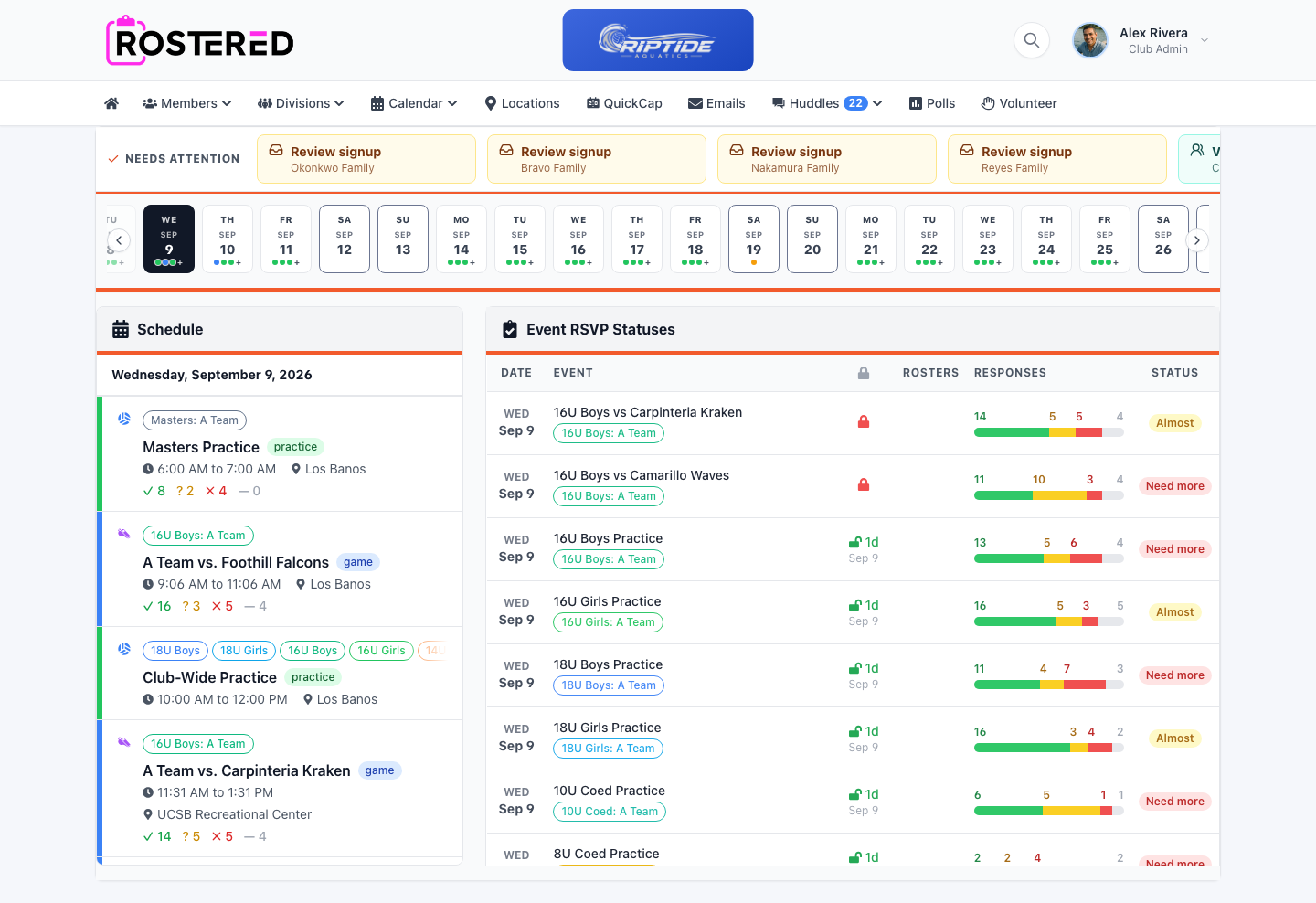Image resolution: width=1316 pixels, height=903 pixels.
Task: Go to Locations page
Action: coord(522,103)
